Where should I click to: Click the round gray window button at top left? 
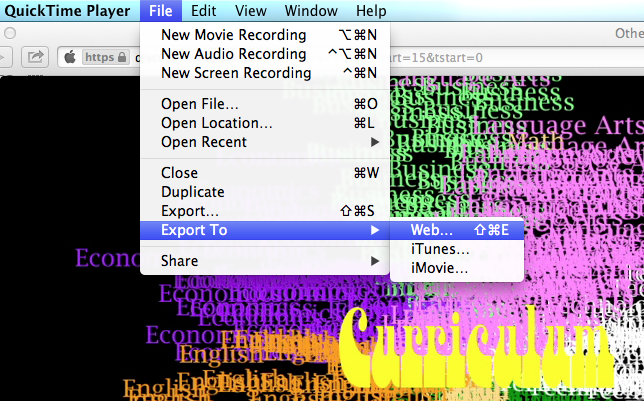[10, 33]
